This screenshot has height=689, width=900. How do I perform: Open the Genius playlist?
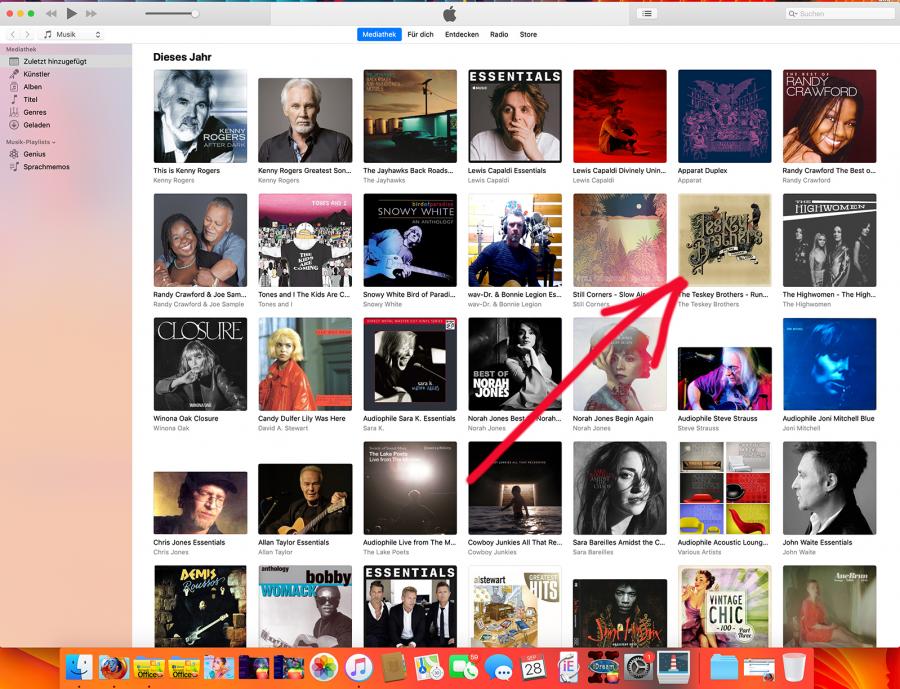[x=34, y=154]
